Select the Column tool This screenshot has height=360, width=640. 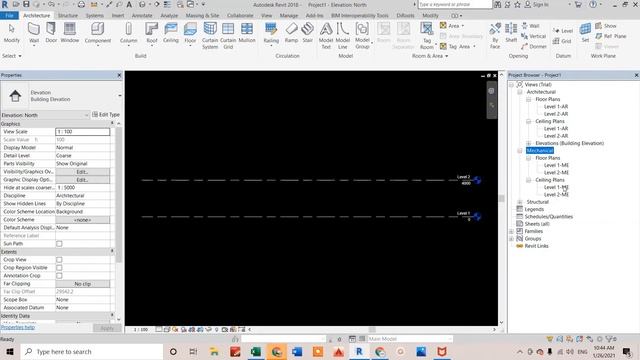pos(129,33)
